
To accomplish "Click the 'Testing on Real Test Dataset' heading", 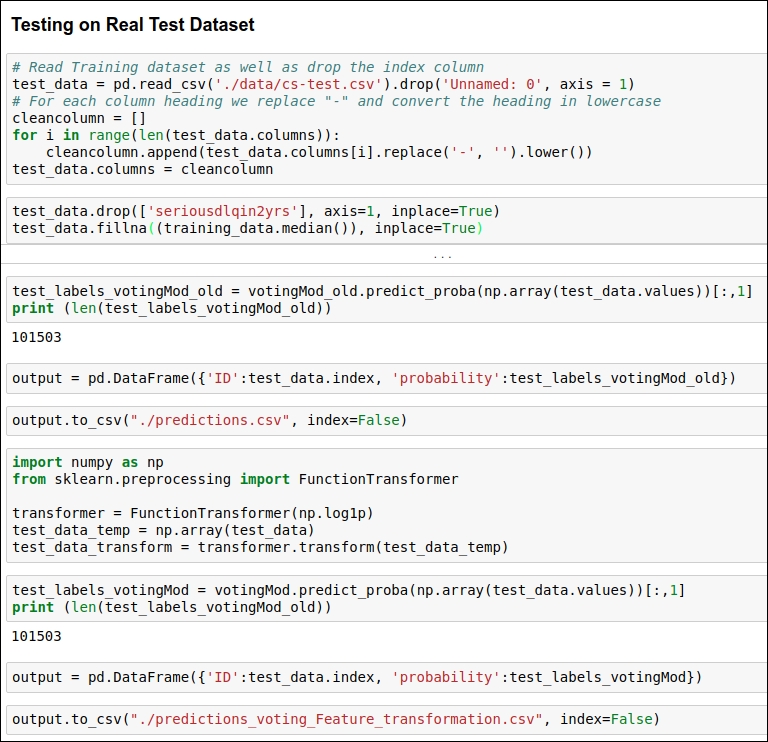I will (133, 24).
